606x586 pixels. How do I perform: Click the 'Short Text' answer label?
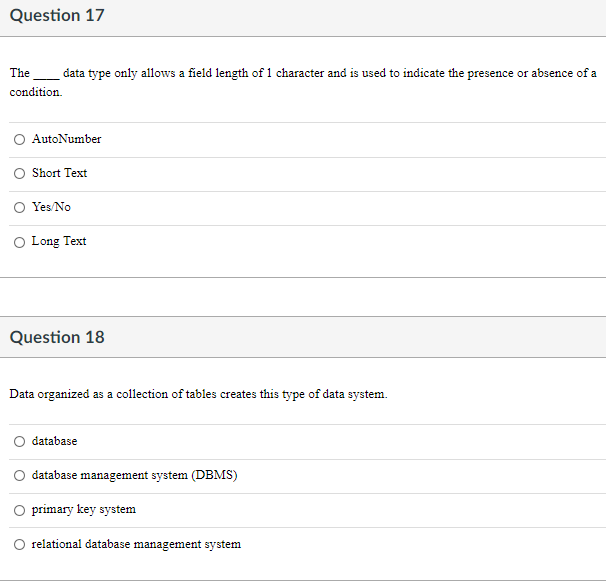(x=60, y=173)
